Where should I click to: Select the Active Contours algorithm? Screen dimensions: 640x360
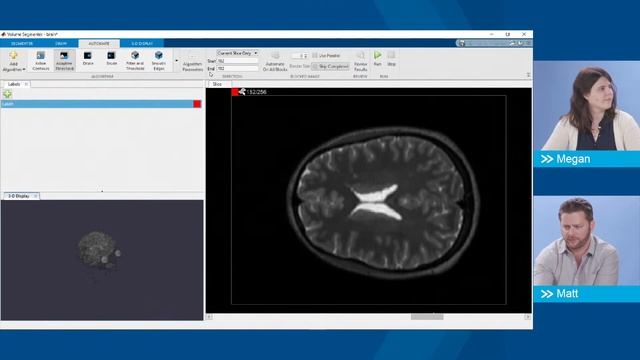click(40, 61)
